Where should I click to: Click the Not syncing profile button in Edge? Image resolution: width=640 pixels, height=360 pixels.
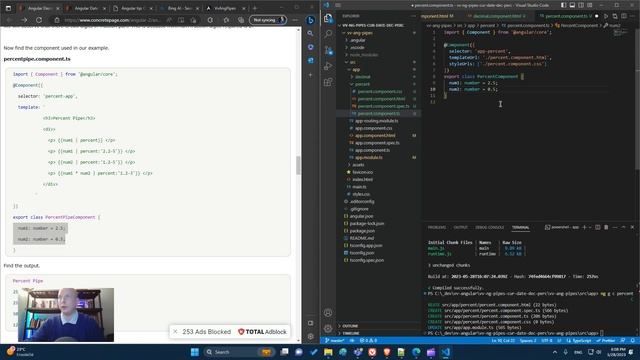tap(268, 20)
